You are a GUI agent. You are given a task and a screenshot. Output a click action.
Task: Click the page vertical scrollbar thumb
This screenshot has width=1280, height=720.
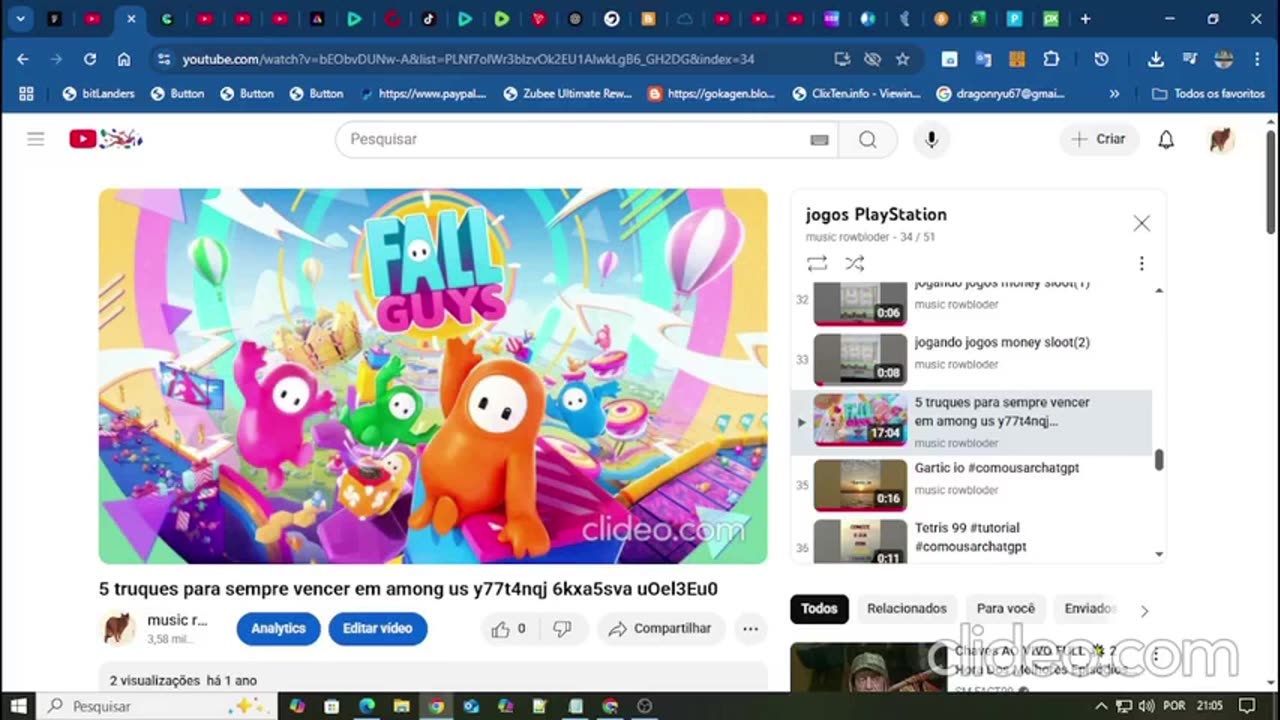tap(1271, 182)
